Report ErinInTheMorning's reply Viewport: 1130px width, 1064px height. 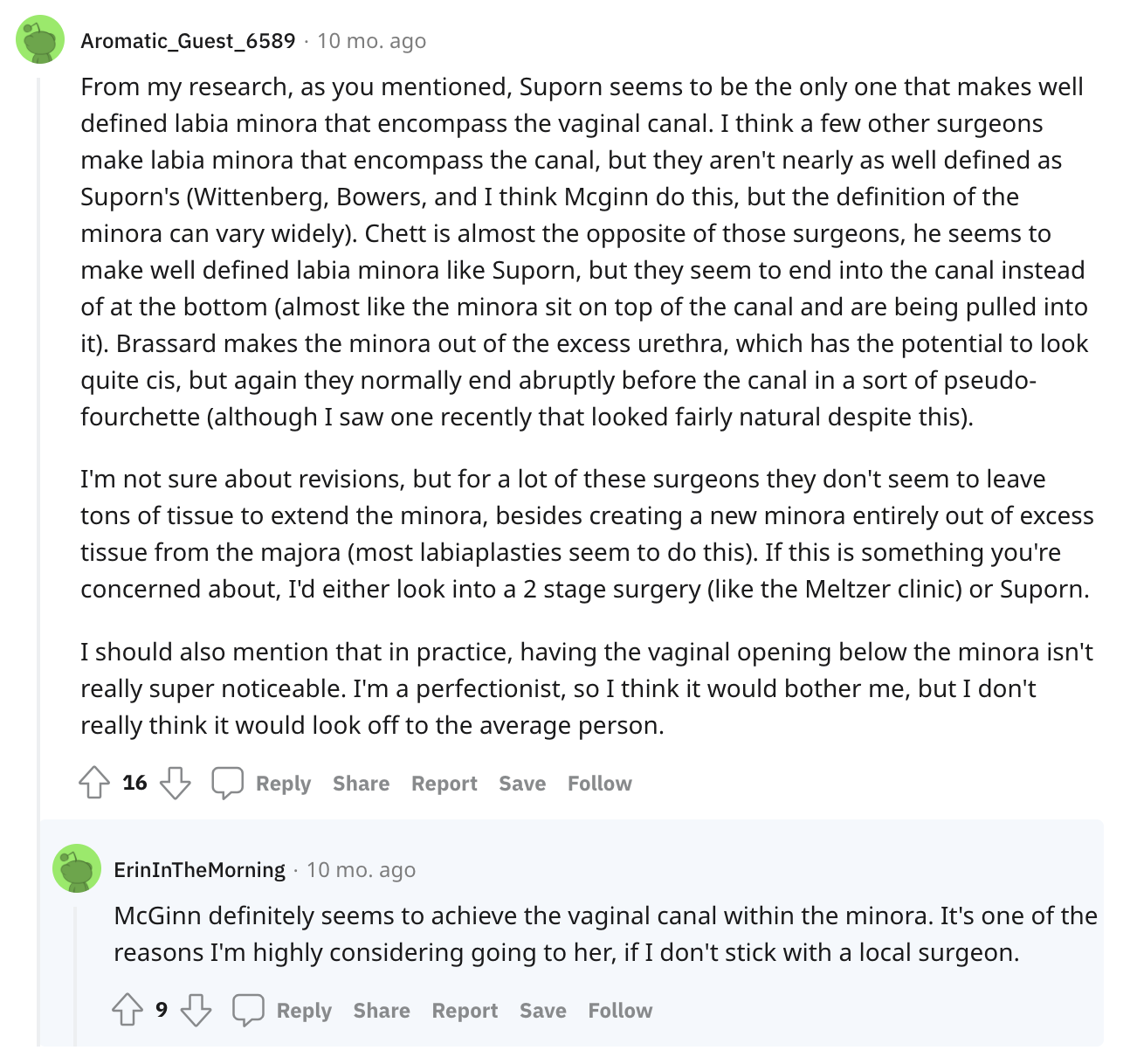pos(465,1011)
